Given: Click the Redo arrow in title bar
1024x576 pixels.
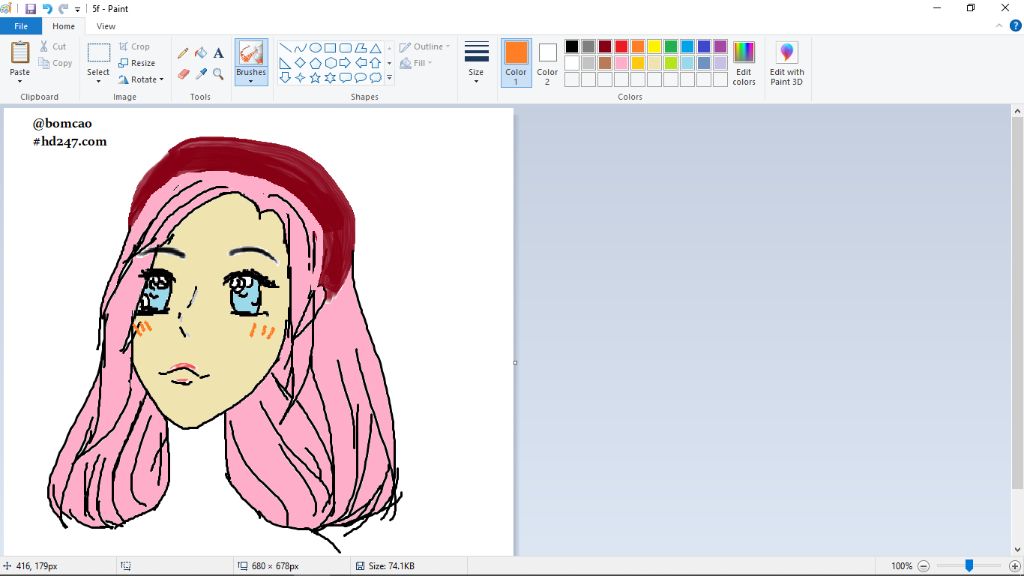Looking at the screenshot, I should (x=63, y=8).
